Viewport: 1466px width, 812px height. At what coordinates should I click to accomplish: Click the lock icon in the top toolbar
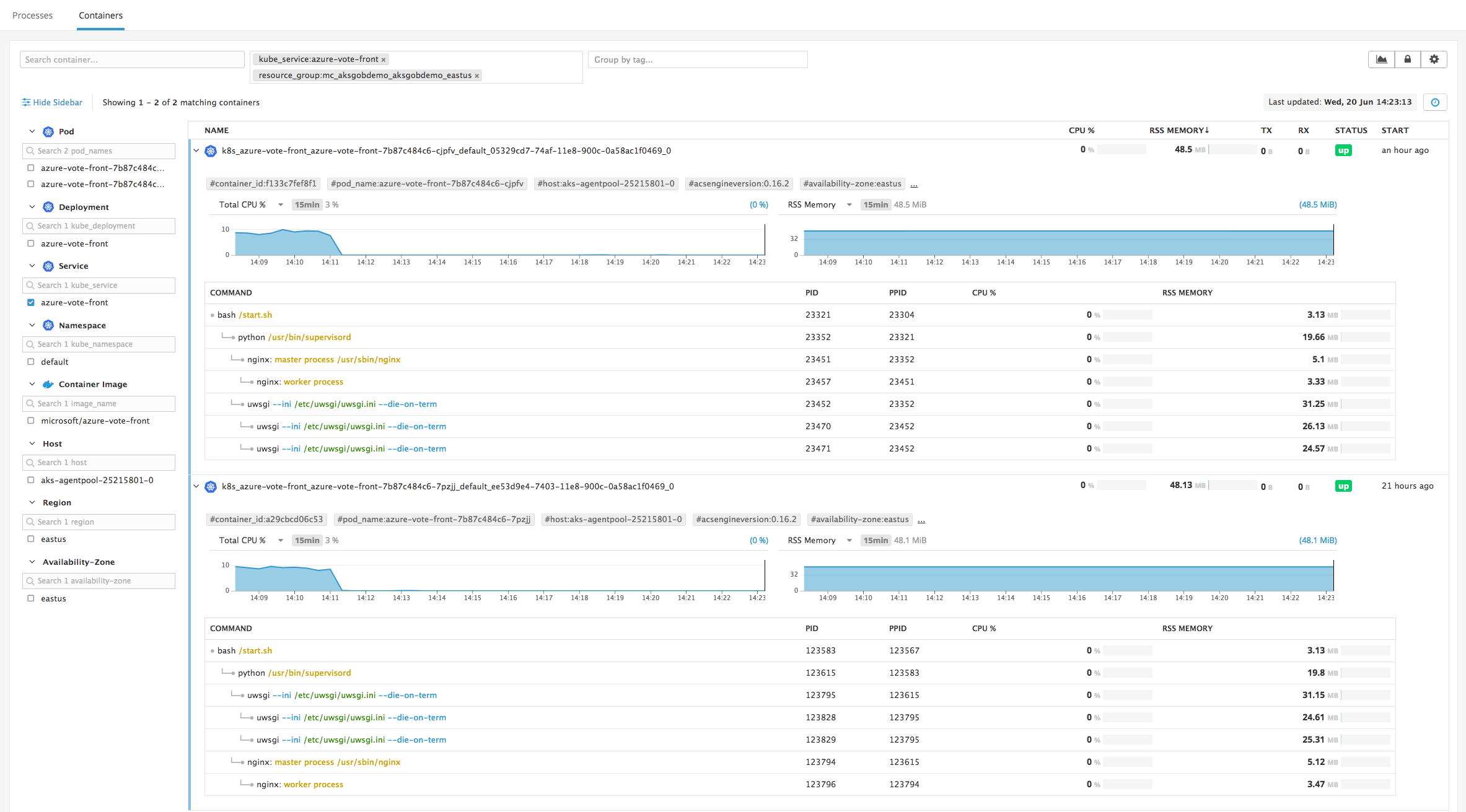1407,59
